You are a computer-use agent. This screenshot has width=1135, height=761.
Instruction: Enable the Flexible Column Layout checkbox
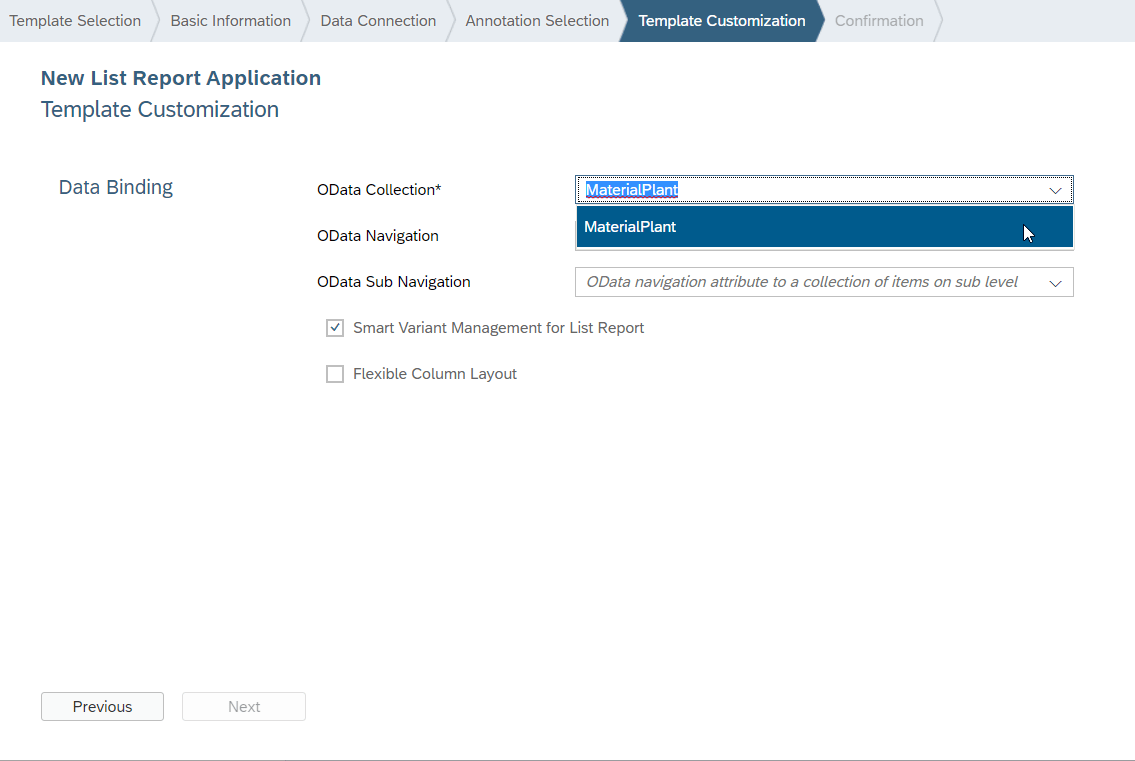[335, 374]
